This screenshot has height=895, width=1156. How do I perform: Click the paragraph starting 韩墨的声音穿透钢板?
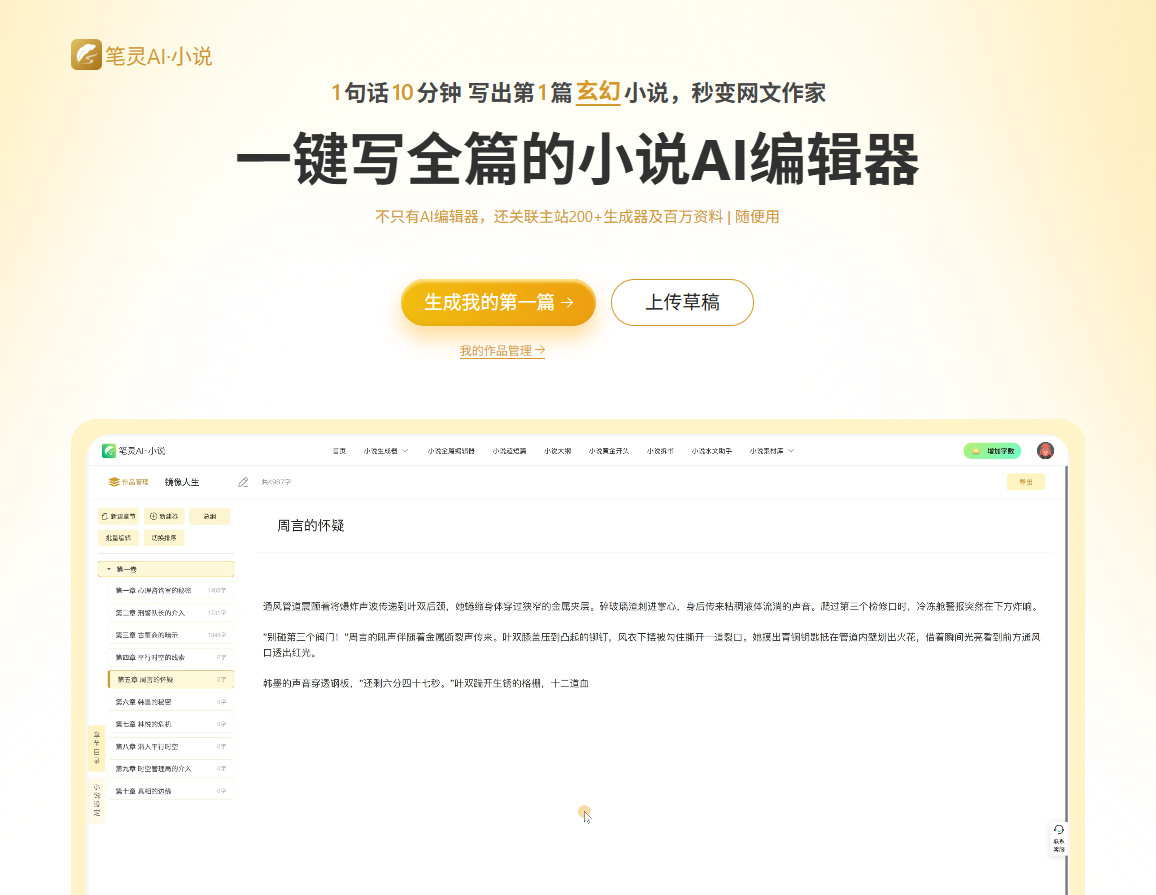coord(425,683)
